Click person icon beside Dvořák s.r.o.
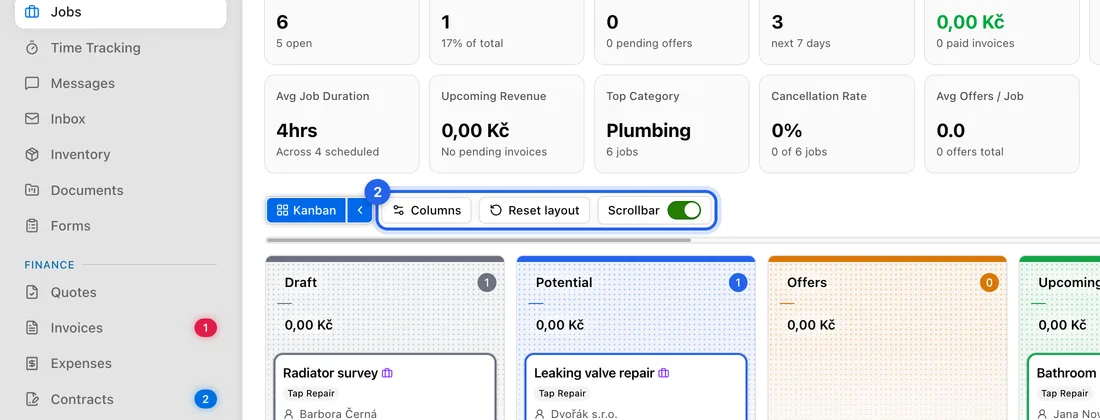The height and width of the screenshot is (420, 1100). point(539,414)
